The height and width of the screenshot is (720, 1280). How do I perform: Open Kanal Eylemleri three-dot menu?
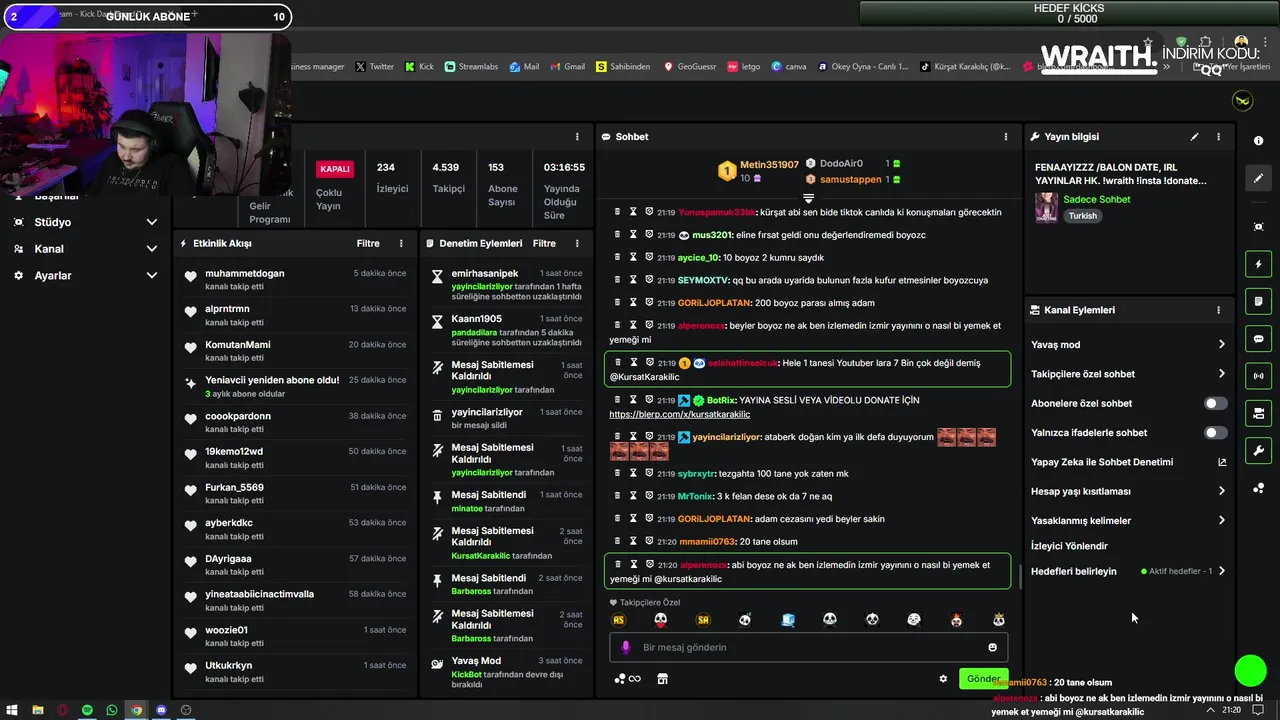(1218, 310)
